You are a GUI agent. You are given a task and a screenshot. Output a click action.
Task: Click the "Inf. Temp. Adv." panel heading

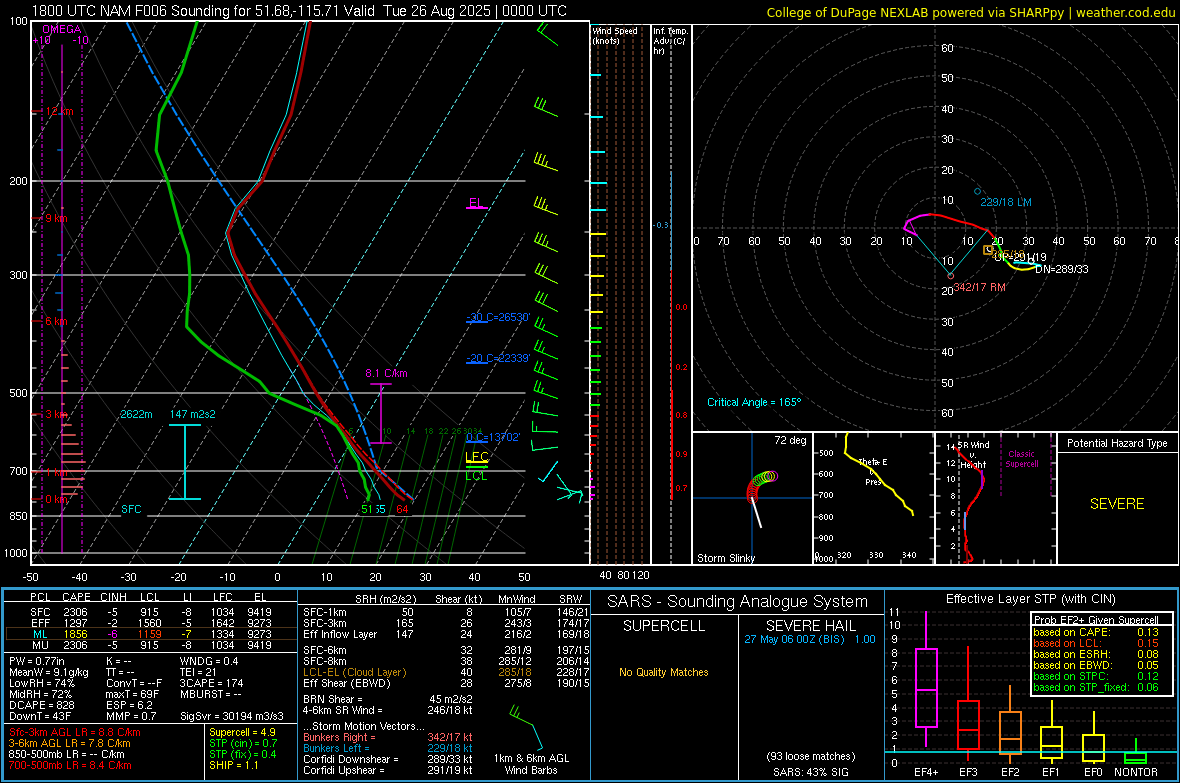tap(670, 41)
